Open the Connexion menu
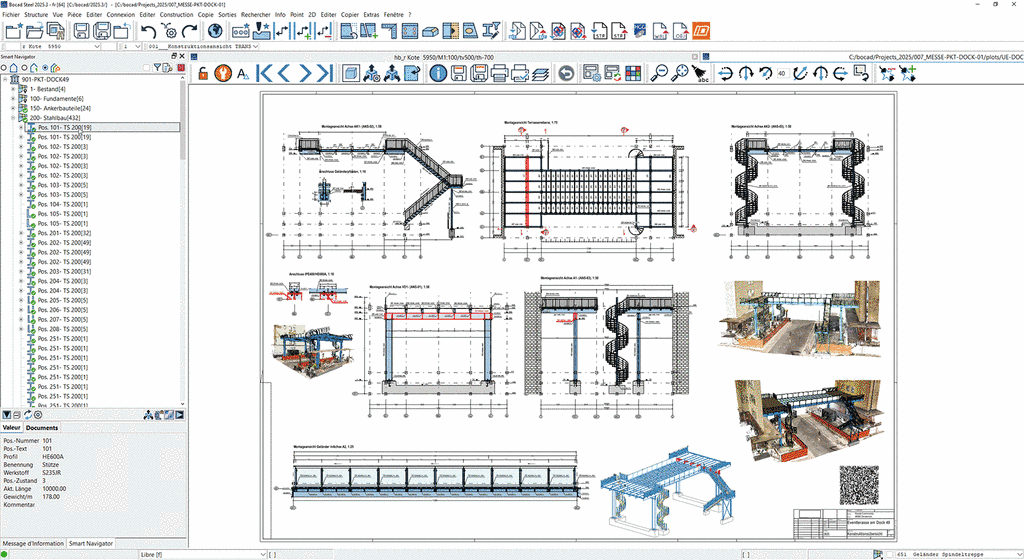 pyautogui.click(x=121, y=14)
